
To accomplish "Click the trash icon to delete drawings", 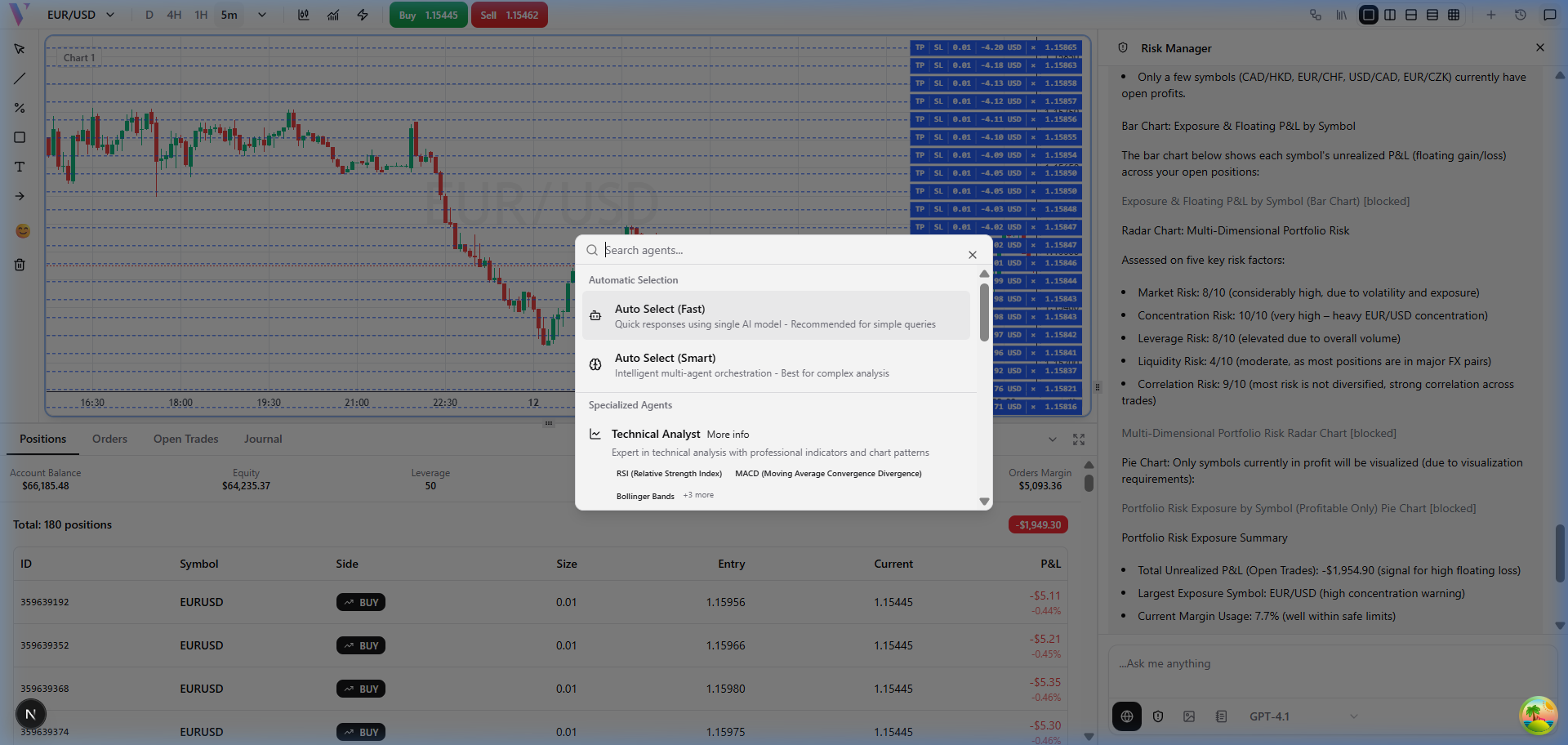I will pyautogui.click(x=20, y=265).
